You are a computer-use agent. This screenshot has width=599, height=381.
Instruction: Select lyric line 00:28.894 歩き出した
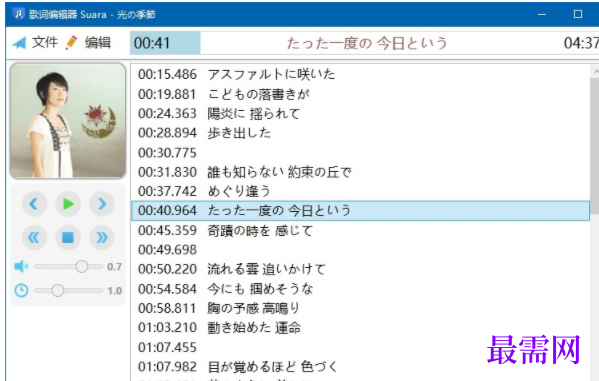(360, 133)
